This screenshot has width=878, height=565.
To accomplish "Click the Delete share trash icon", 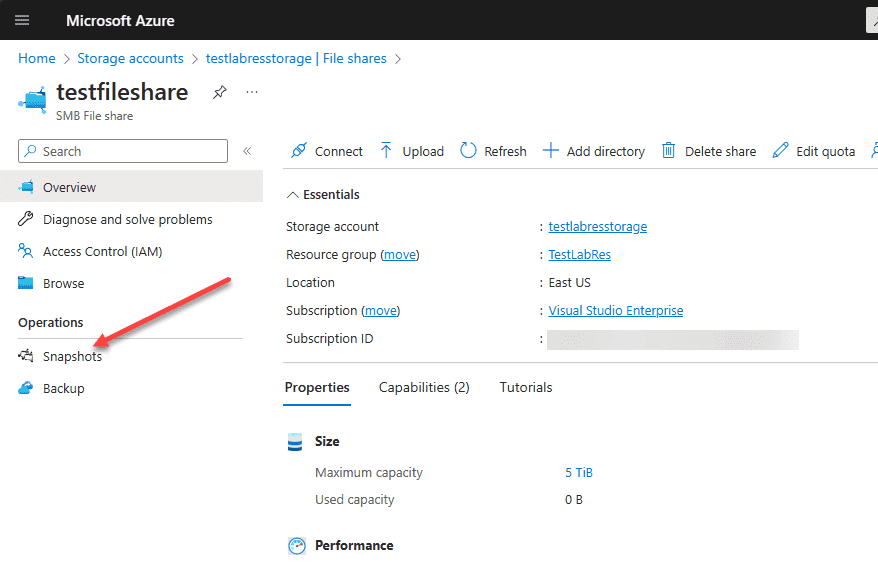I will pos(669,150).
